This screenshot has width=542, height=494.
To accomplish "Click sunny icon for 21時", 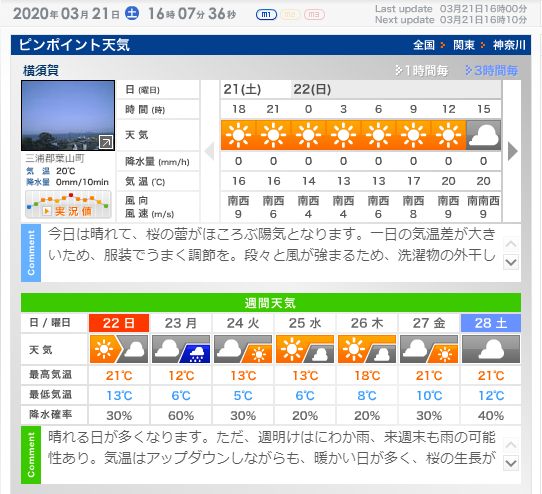I will click(273, 135).
